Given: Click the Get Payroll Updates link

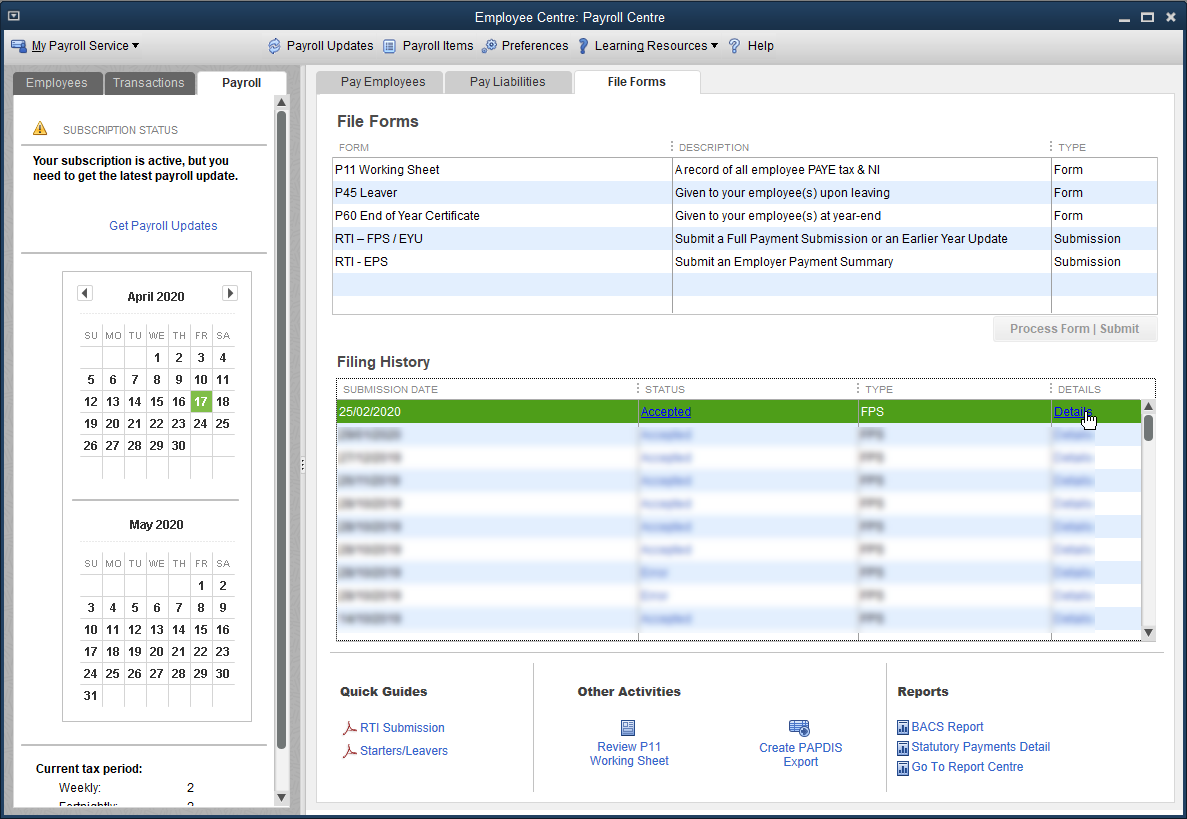Looking at the screenshot, I should [163, 226].
